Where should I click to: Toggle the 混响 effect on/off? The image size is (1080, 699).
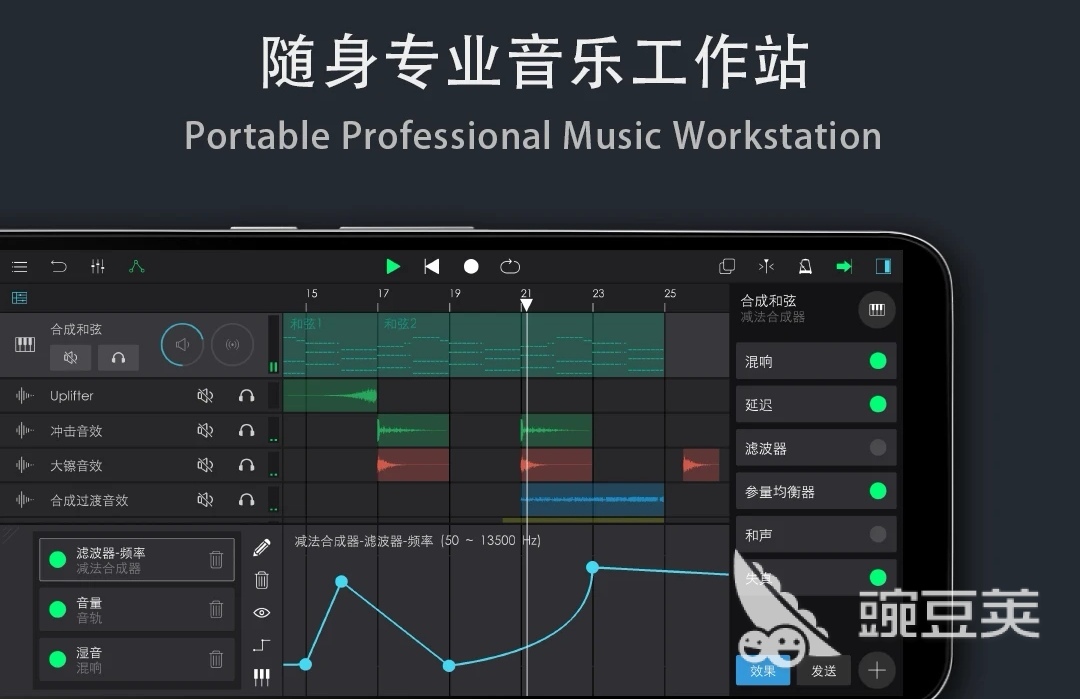click(x=877, y=361)
